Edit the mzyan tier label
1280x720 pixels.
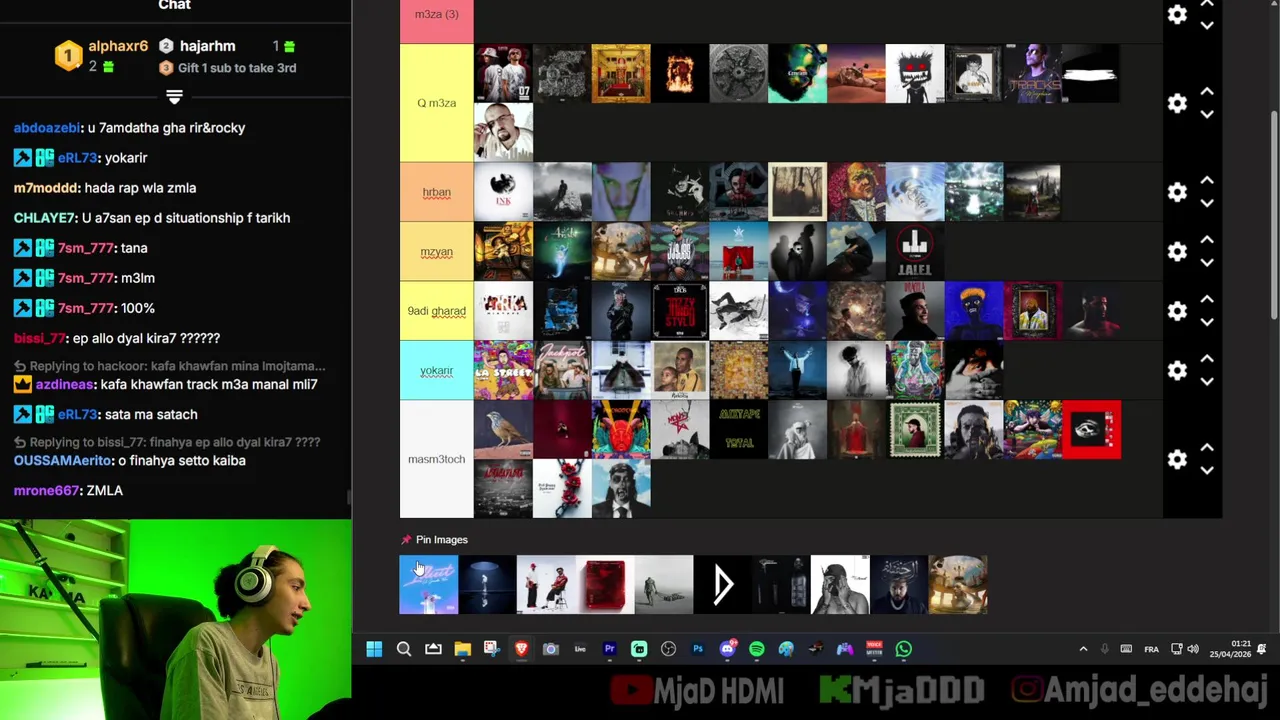(x=436, y=252)
